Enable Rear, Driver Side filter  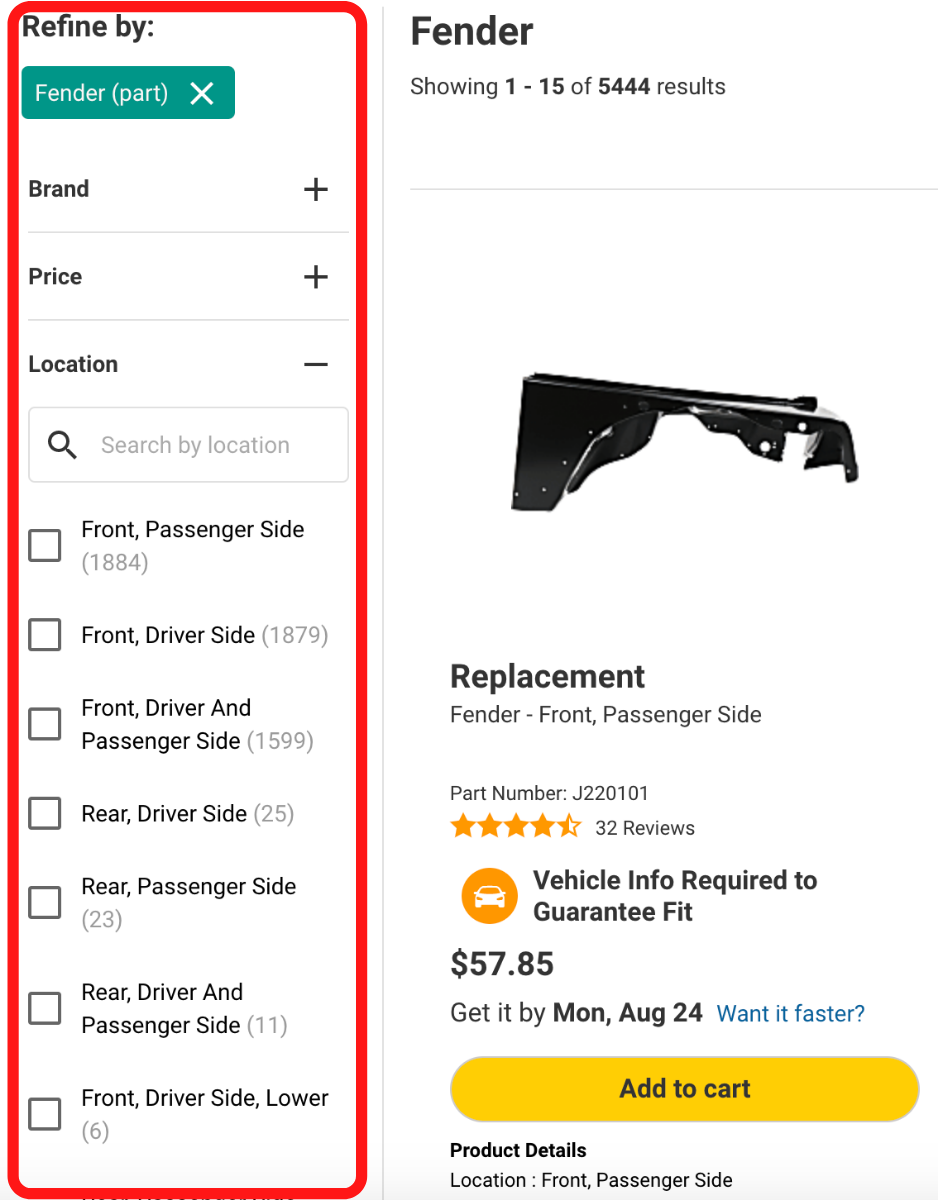coord(44,814)
